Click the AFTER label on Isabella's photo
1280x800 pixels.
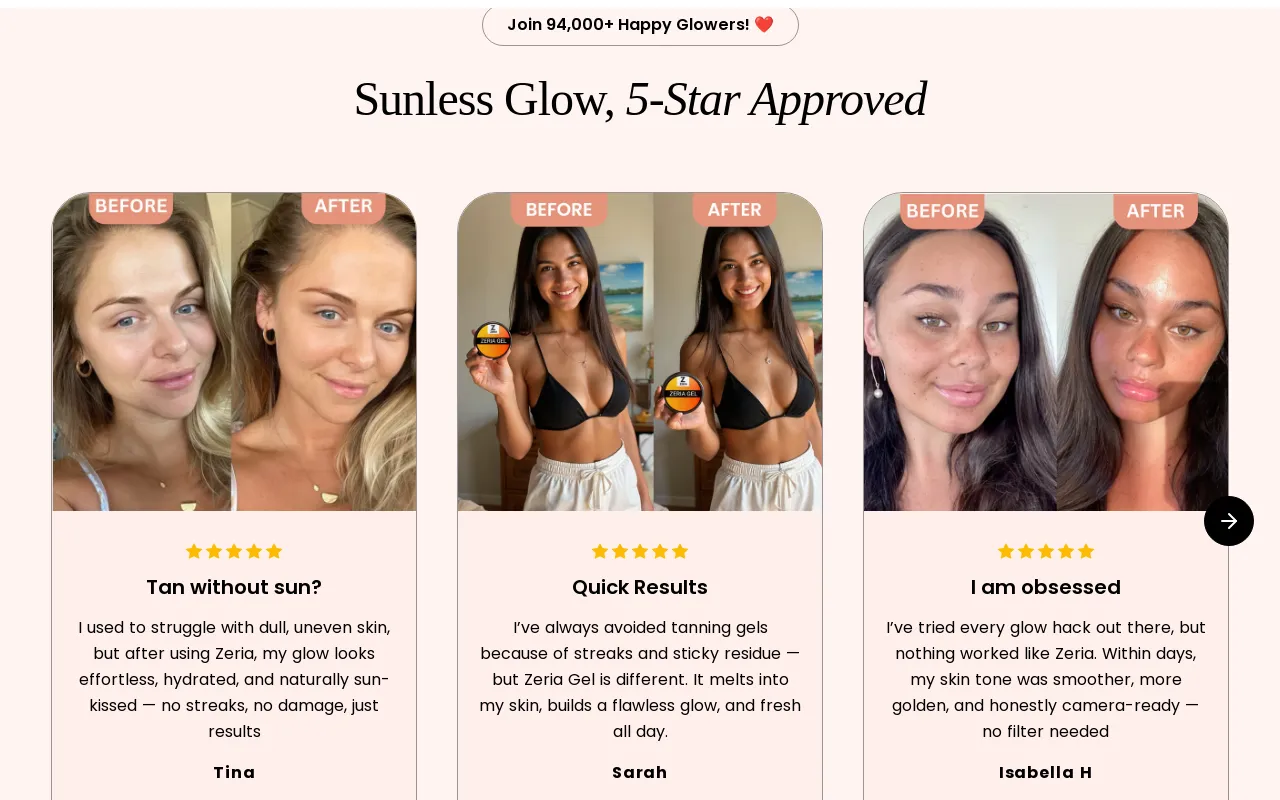coord(1156,211)
